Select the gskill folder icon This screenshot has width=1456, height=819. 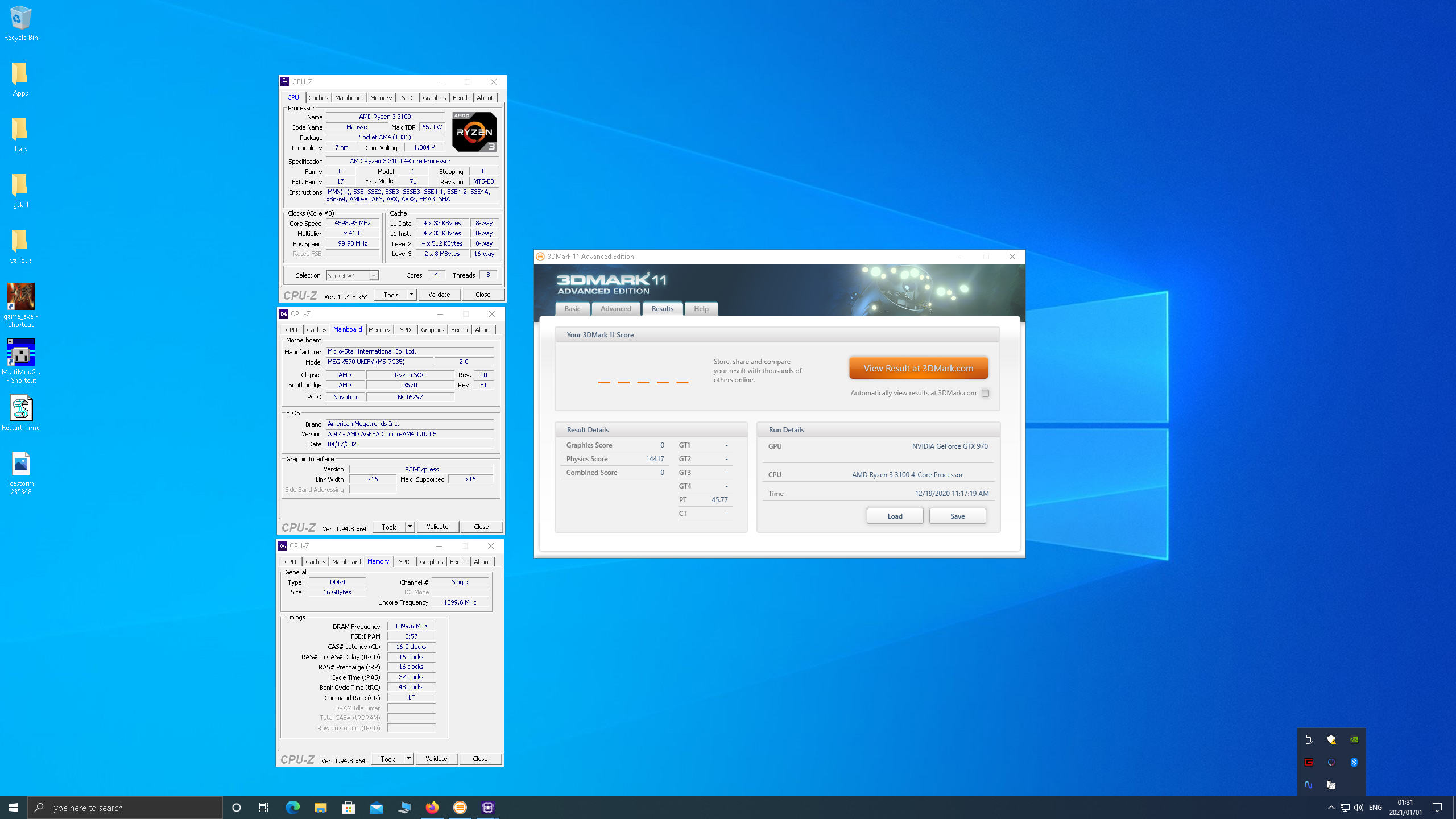point(20,191)
